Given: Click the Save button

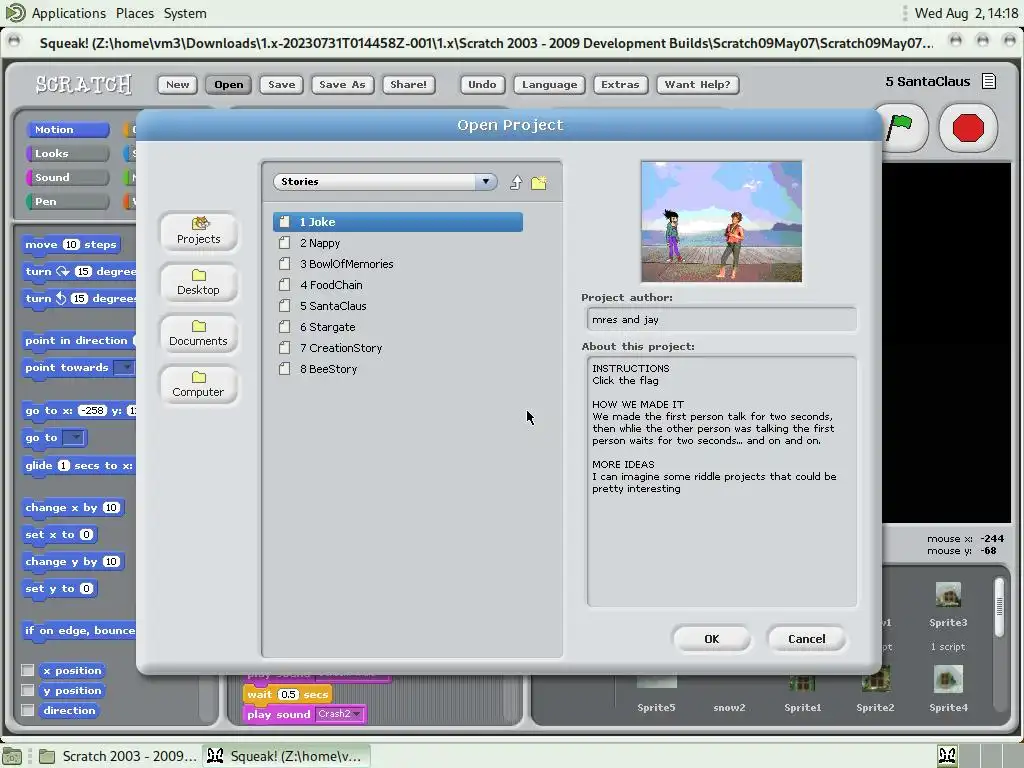Looking at the screenshot, I should coord(281,84).
